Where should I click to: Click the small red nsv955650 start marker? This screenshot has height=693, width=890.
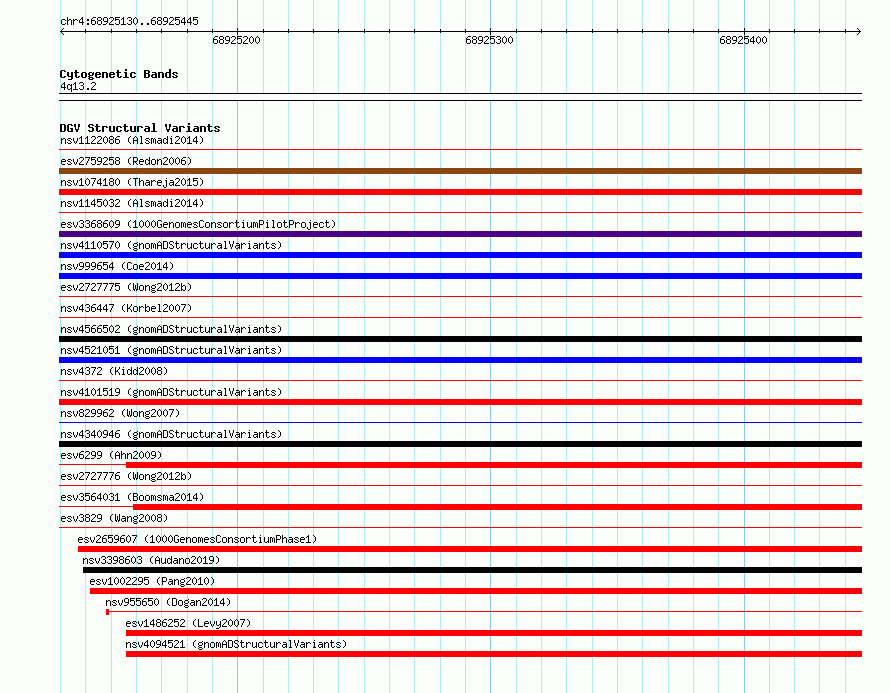click(107, 612)
